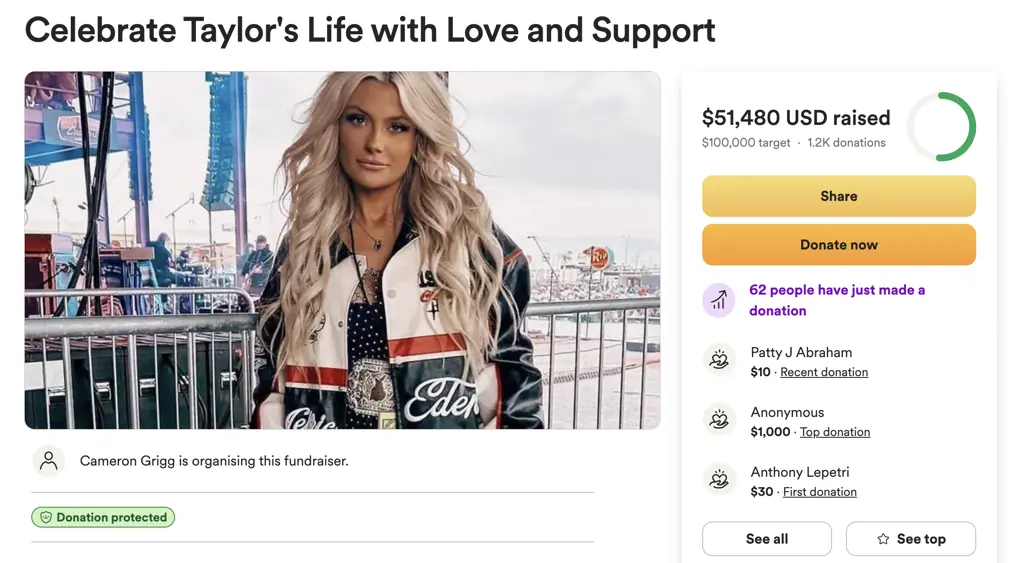Screen dimensions: 1024x563
Task: Click the purple trending arrow icon
Action: pyautogui.click(x=719, y=300)
